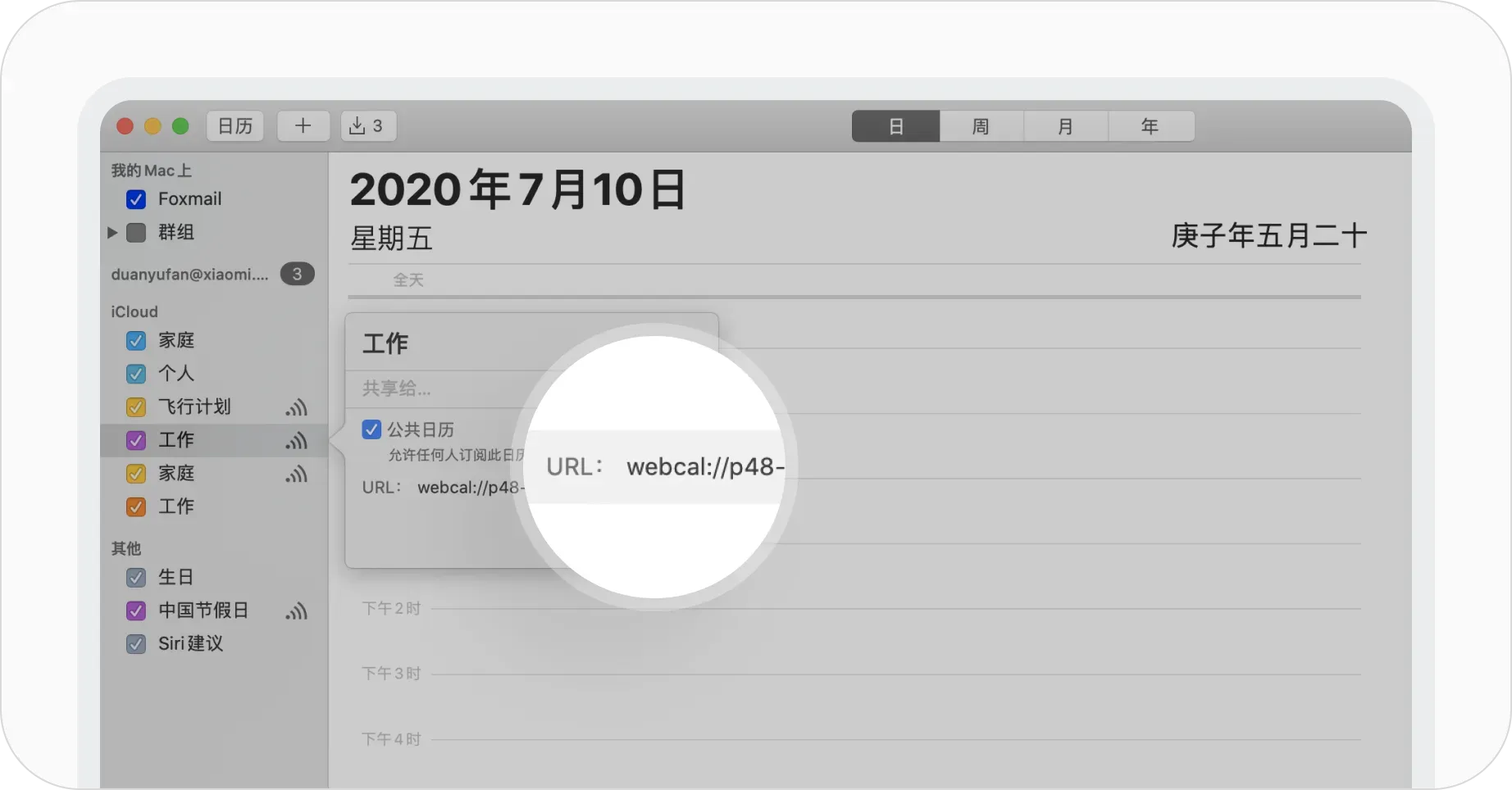Toggle the Foxmail calendar checkbox
Screen dimensions: 1512x790
tap(136, 200)
